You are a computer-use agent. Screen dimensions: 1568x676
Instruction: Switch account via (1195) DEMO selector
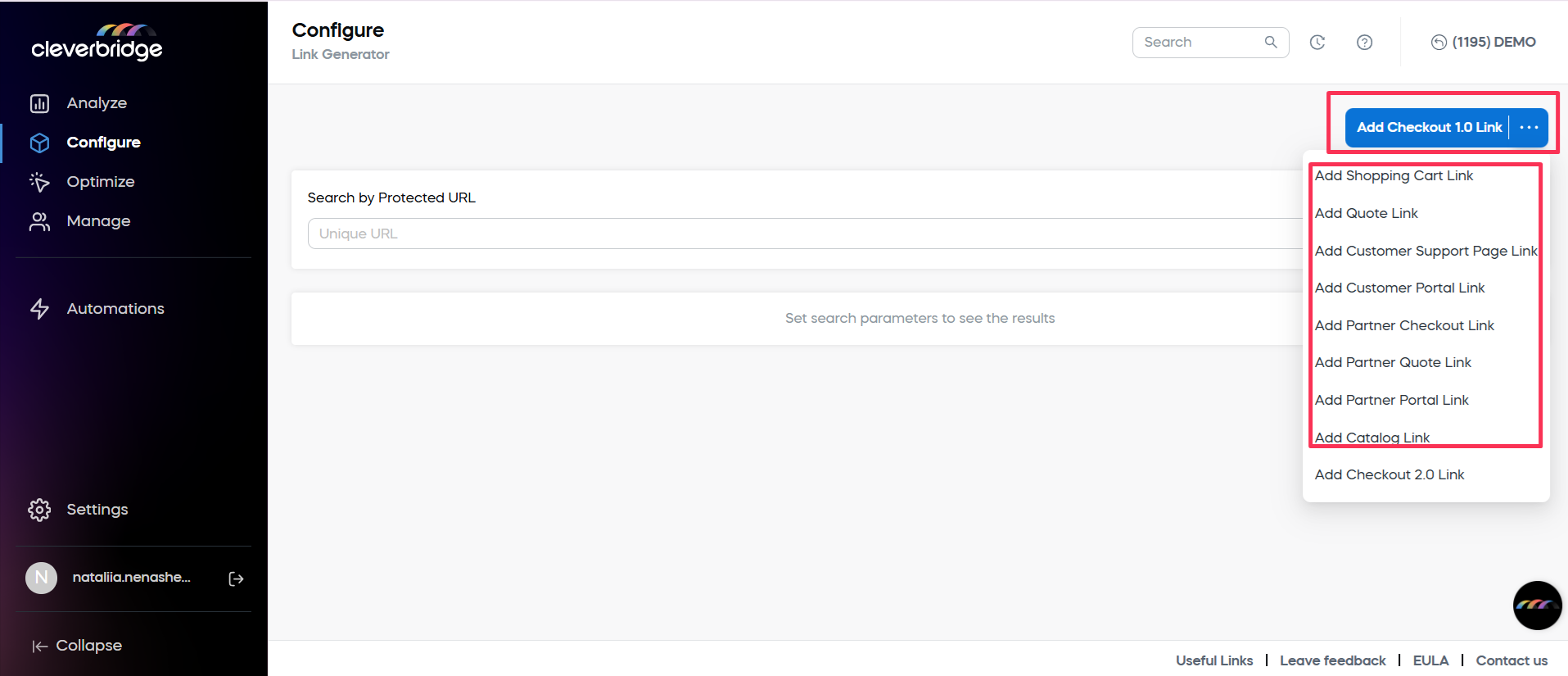coord(1483,43)
